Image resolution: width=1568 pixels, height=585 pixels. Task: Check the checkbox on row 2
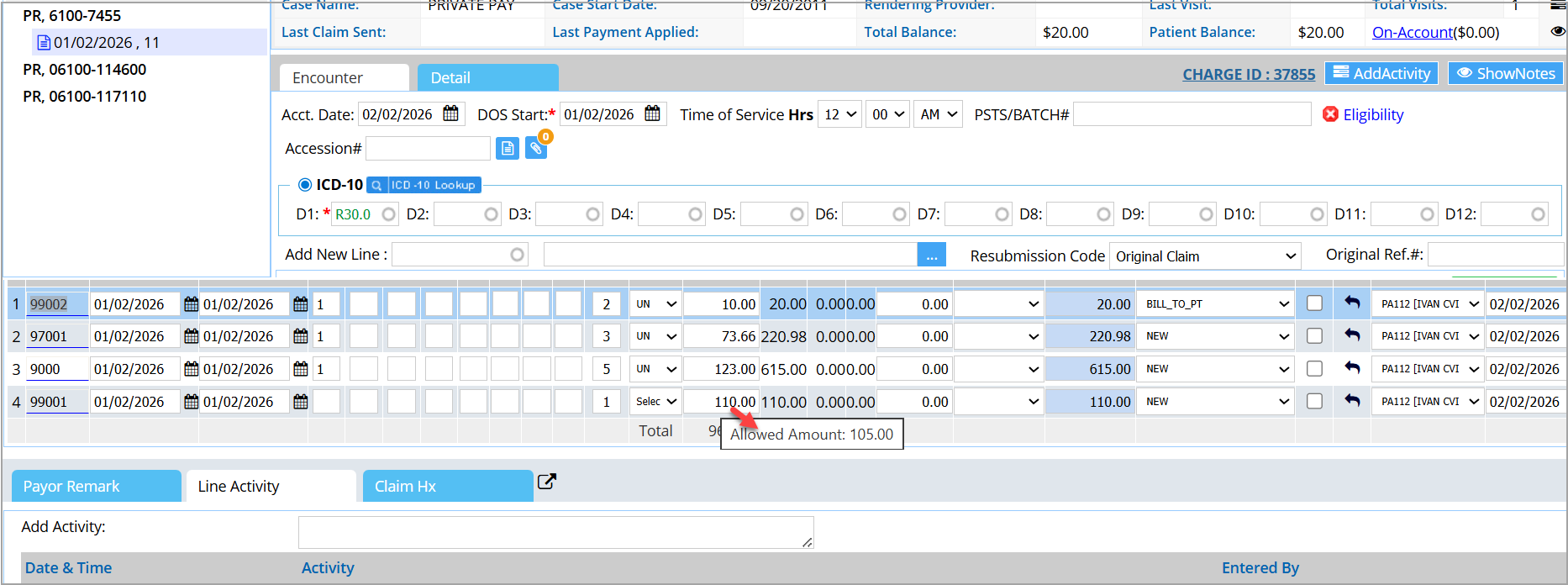click(x=1315, y=336)
